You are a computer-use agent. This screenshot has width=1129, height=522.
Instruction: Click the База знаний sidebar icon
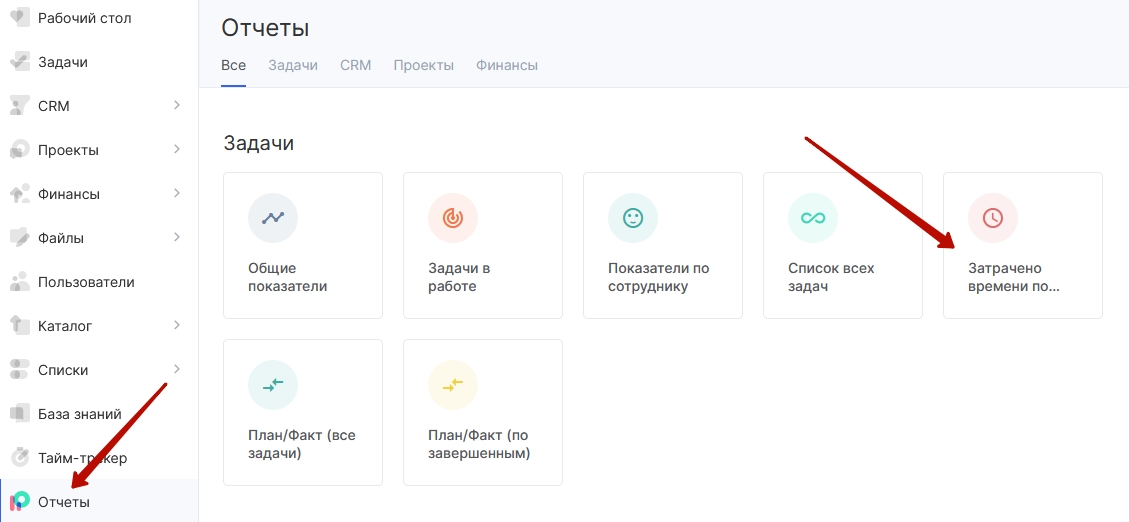click(x=19, y=414)
